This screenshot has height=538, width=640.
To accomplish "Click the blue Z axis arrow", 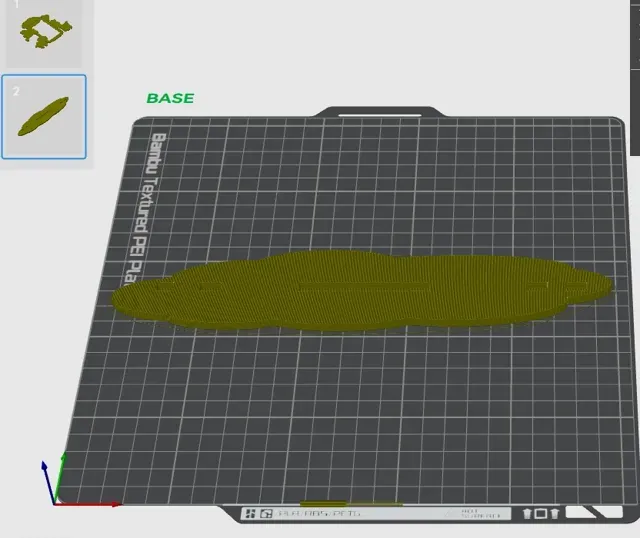I will point(48,482).
